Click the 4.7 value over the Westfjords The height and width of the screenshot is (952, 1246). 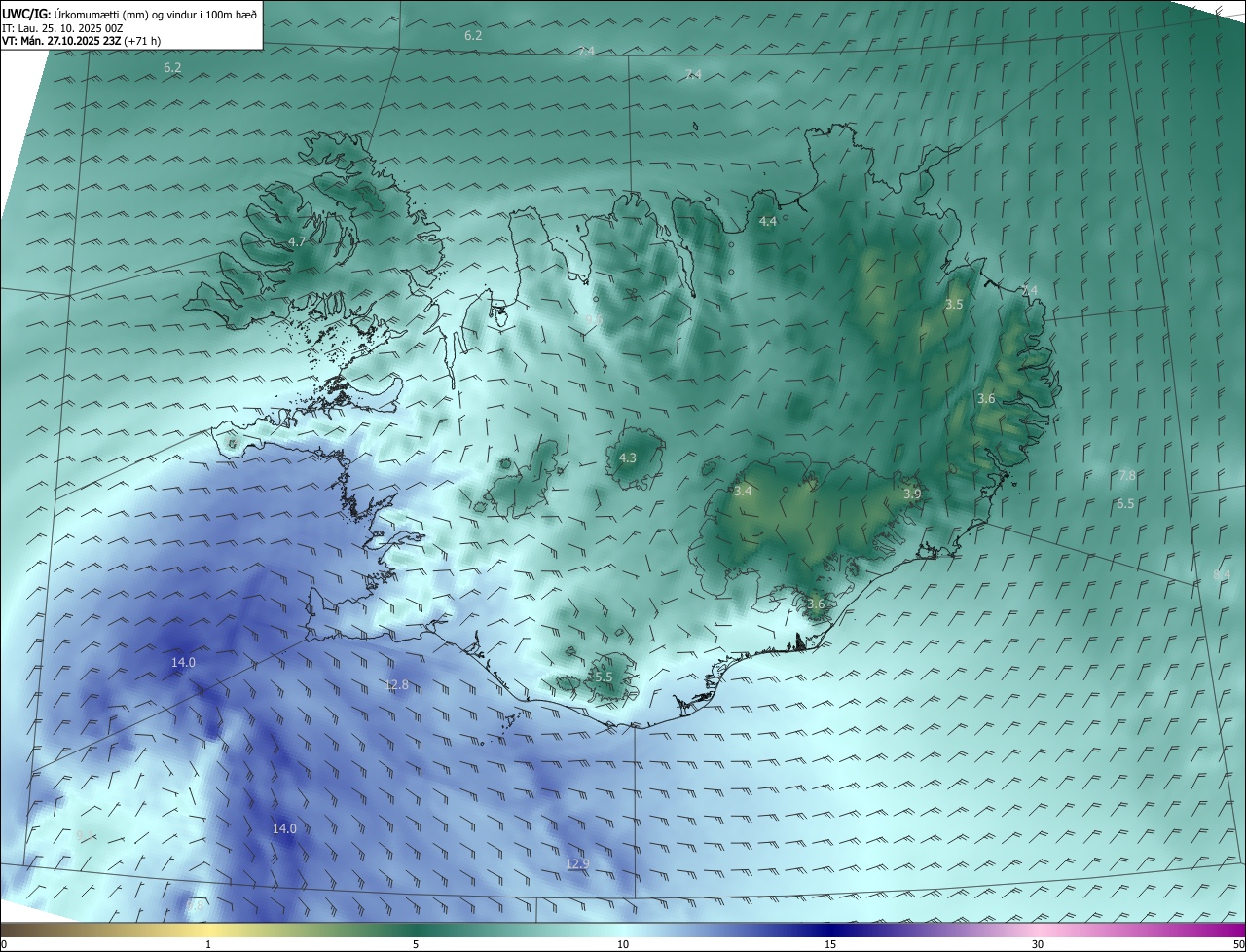(x=298, y=241)
